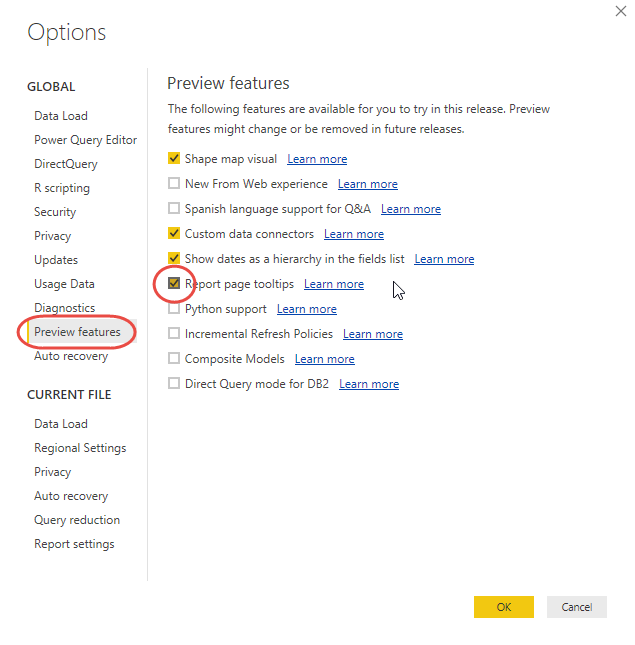Select Preview features in Global list
Image resolution: width=635 pixels, height=645 pixels.
tap(77, 332)
